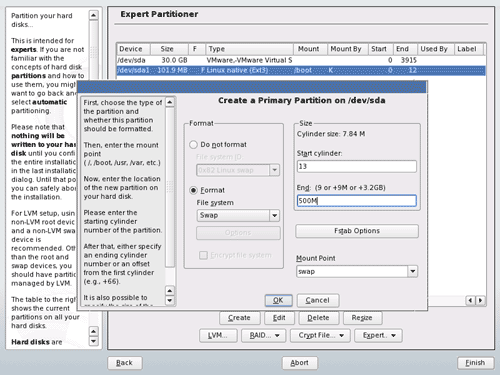
Task: Click the Fstab Options button
Action: pos(357,231)
